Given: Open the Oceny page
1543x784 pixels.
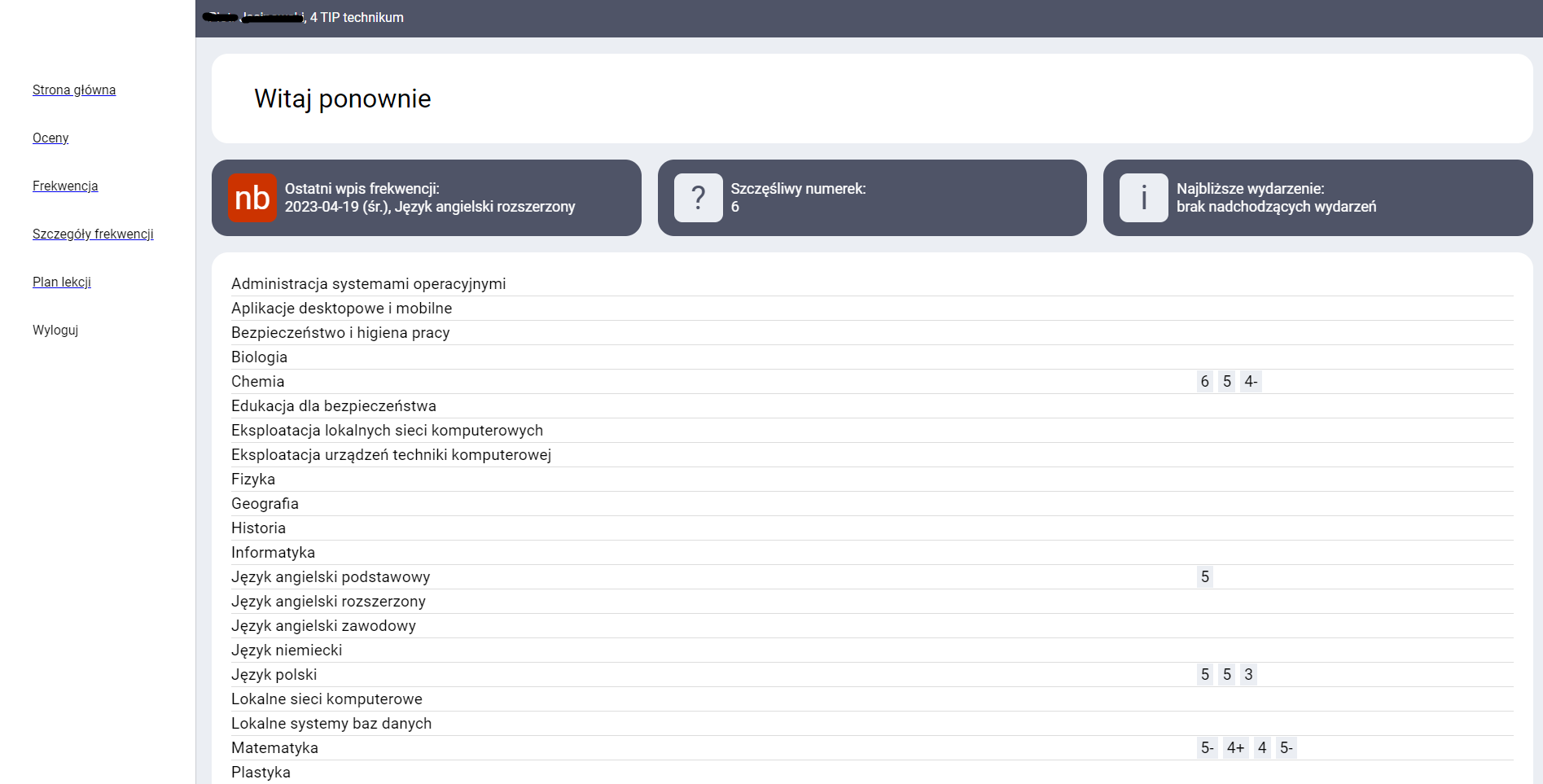Looking at the screenshot, I should [50, 138].
